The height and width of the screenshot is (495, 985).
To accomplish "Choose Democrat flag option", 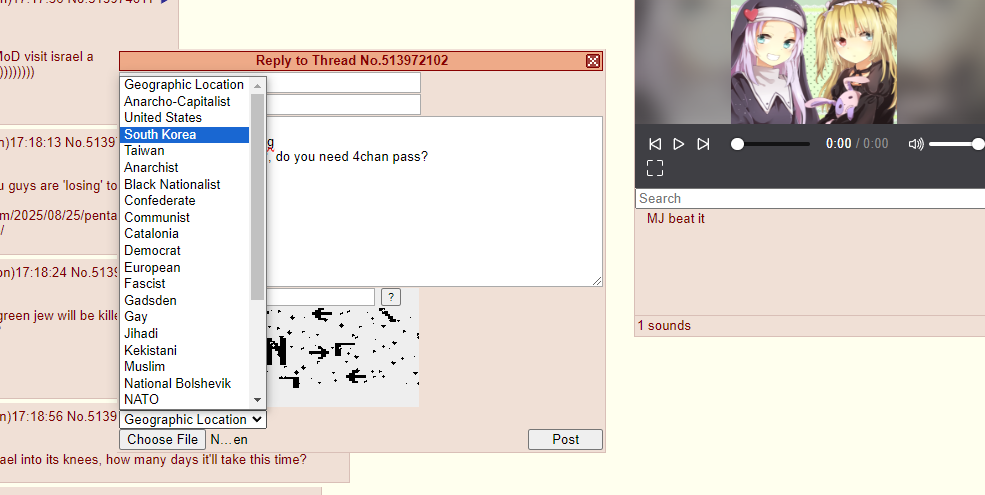I will pyautogui.click(x=185, y=251).
